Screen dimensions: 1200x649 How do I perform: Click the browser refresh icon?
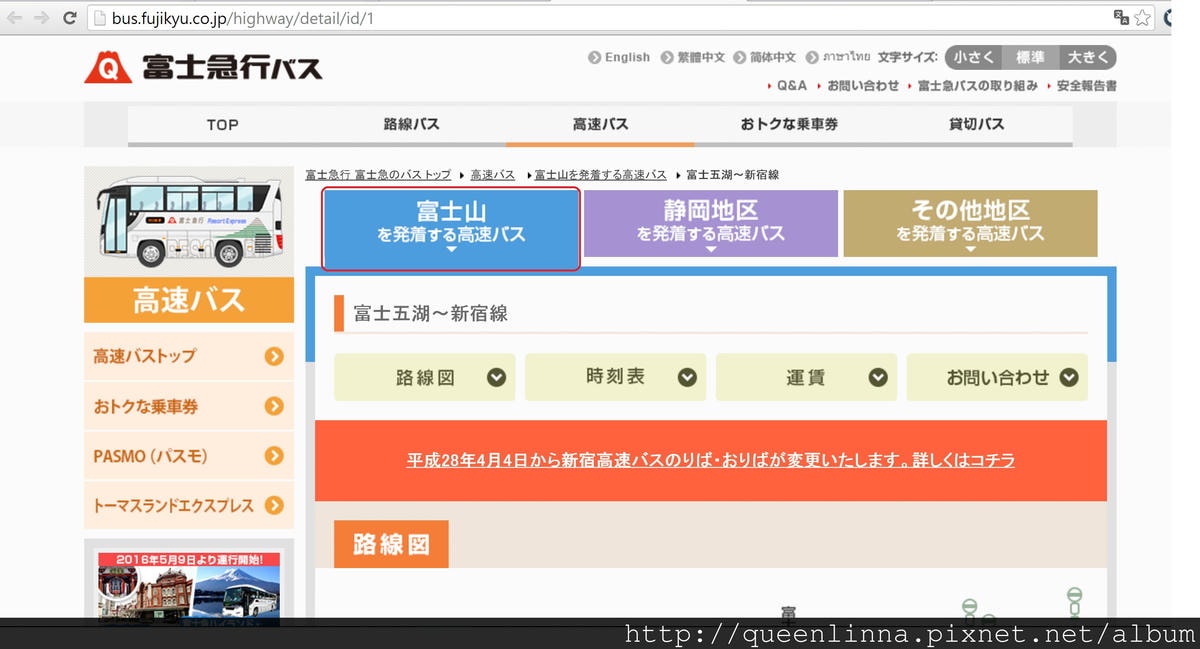click(x=68, y=17)
